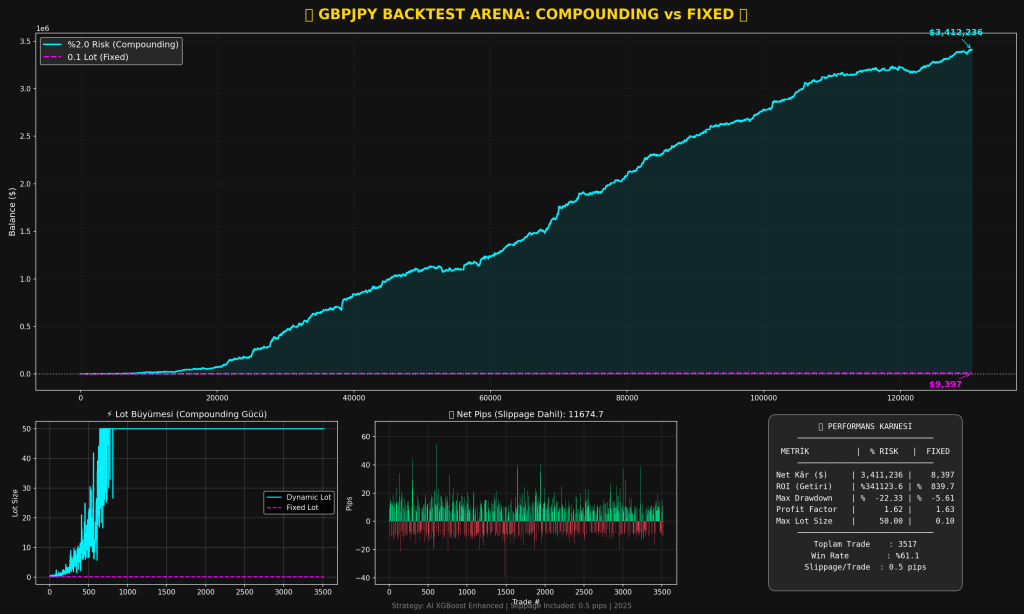Click the Lot Büyümesi (Compounding Gücü) subplot title

tap(186, 414)
